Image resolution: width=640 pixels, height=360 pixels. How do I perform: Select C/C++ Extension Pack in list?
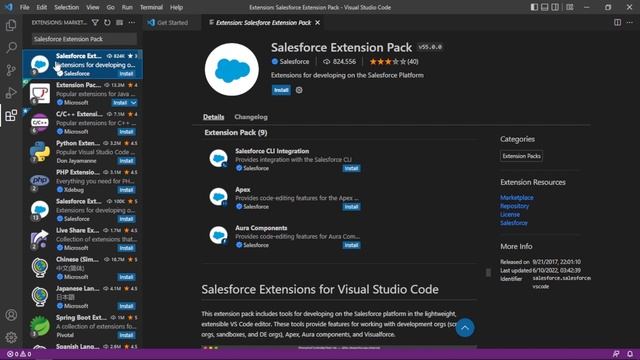pos(82,122)
